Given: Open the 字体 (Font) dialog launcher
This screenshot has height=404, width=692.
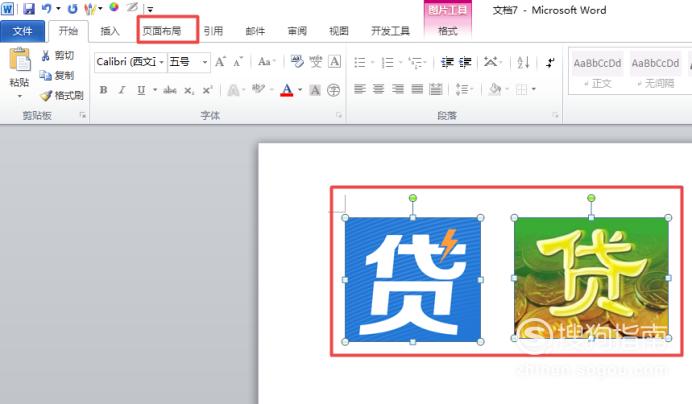Looking at the screenshot, I should click(x=339, y=115).
